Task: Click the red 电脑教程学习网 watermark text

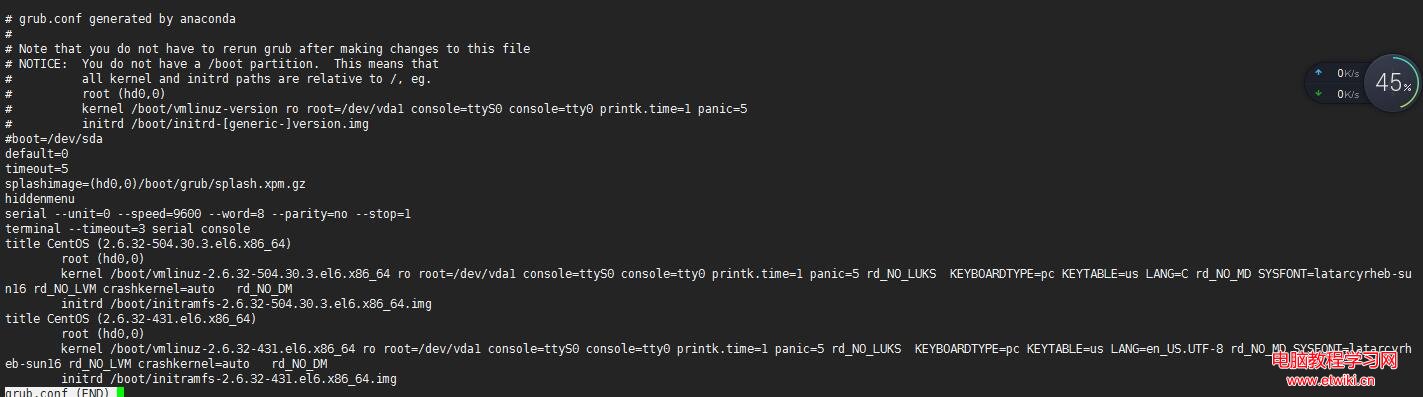Action: click(x=1334, y=361)
